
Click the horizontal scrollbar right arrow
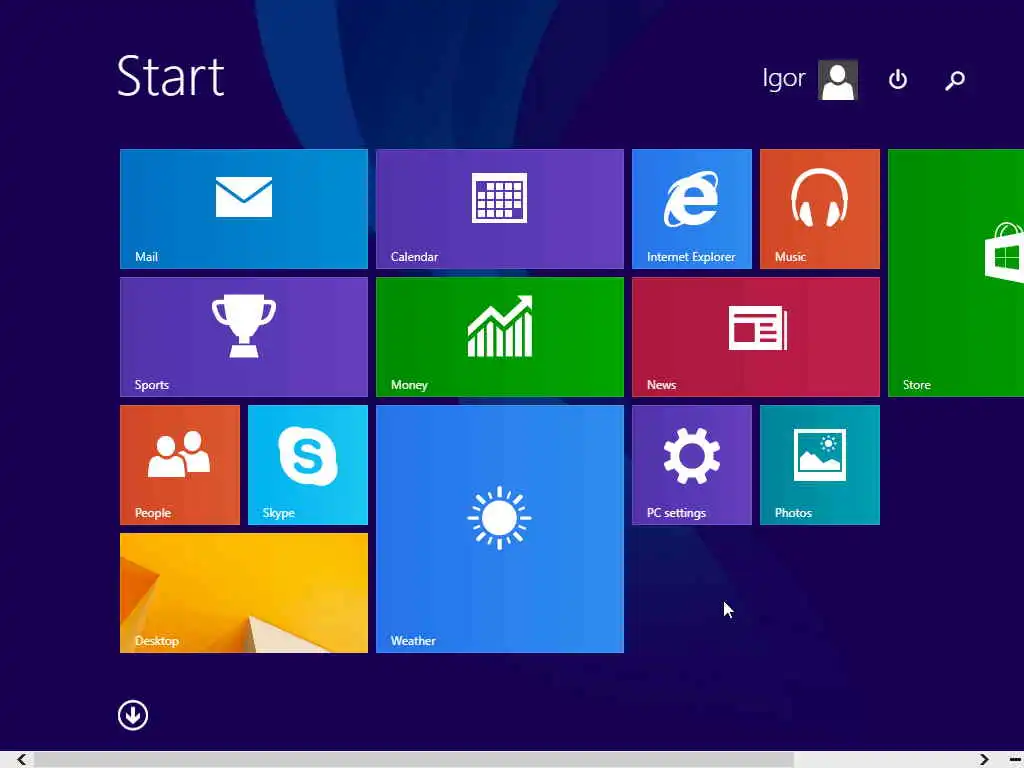tap(984, 760)
